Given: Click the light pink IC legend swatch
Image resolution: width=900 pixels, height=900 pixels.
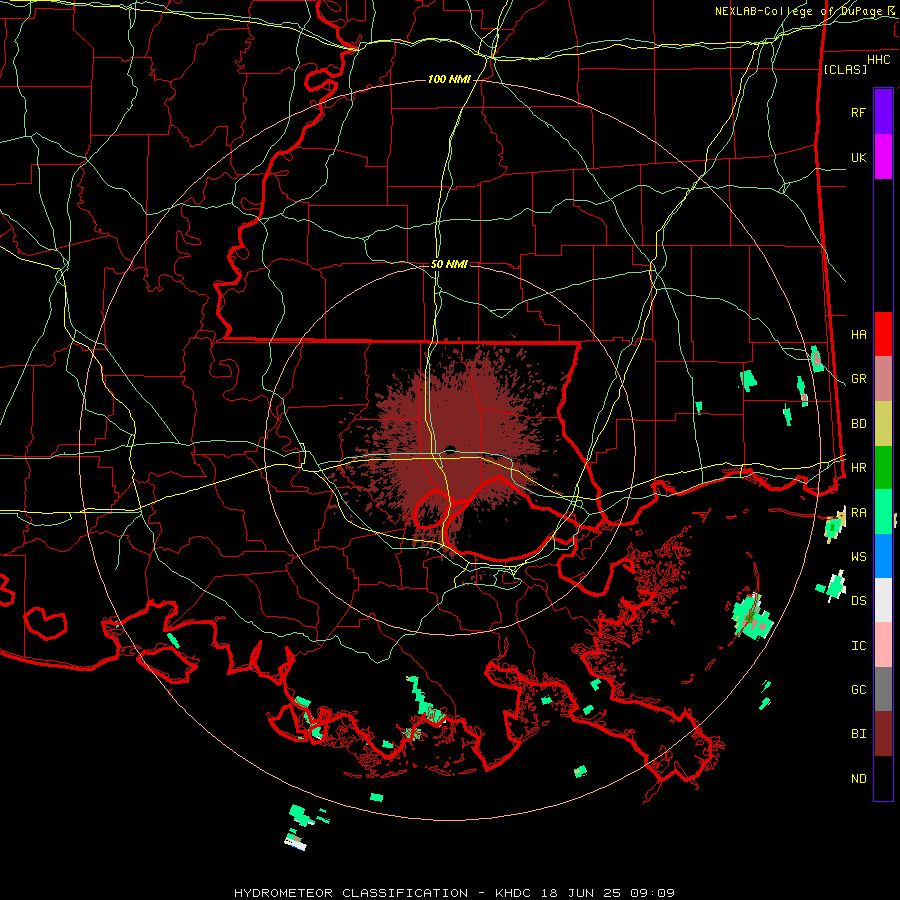Looking at the screenshot, I should point(883,645).
